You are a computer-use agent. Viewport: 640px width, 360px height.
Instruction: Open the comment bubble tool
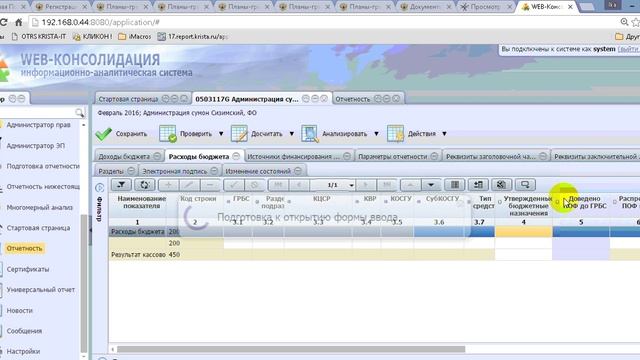pos(525,185)
